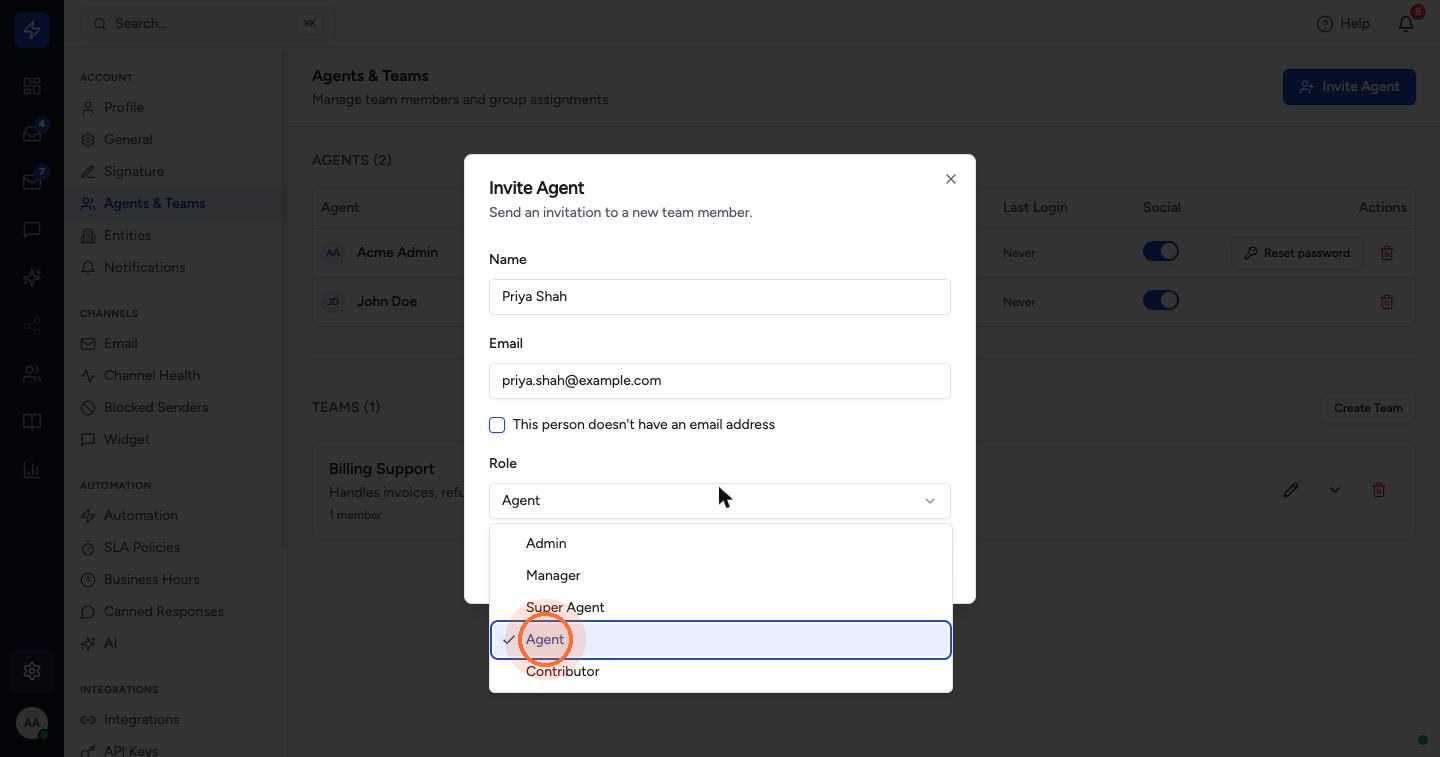Image resolution: width=1440 pixels, height=757 pixels.
Task: Select Admin role option
Action: [x=720, y=544]
